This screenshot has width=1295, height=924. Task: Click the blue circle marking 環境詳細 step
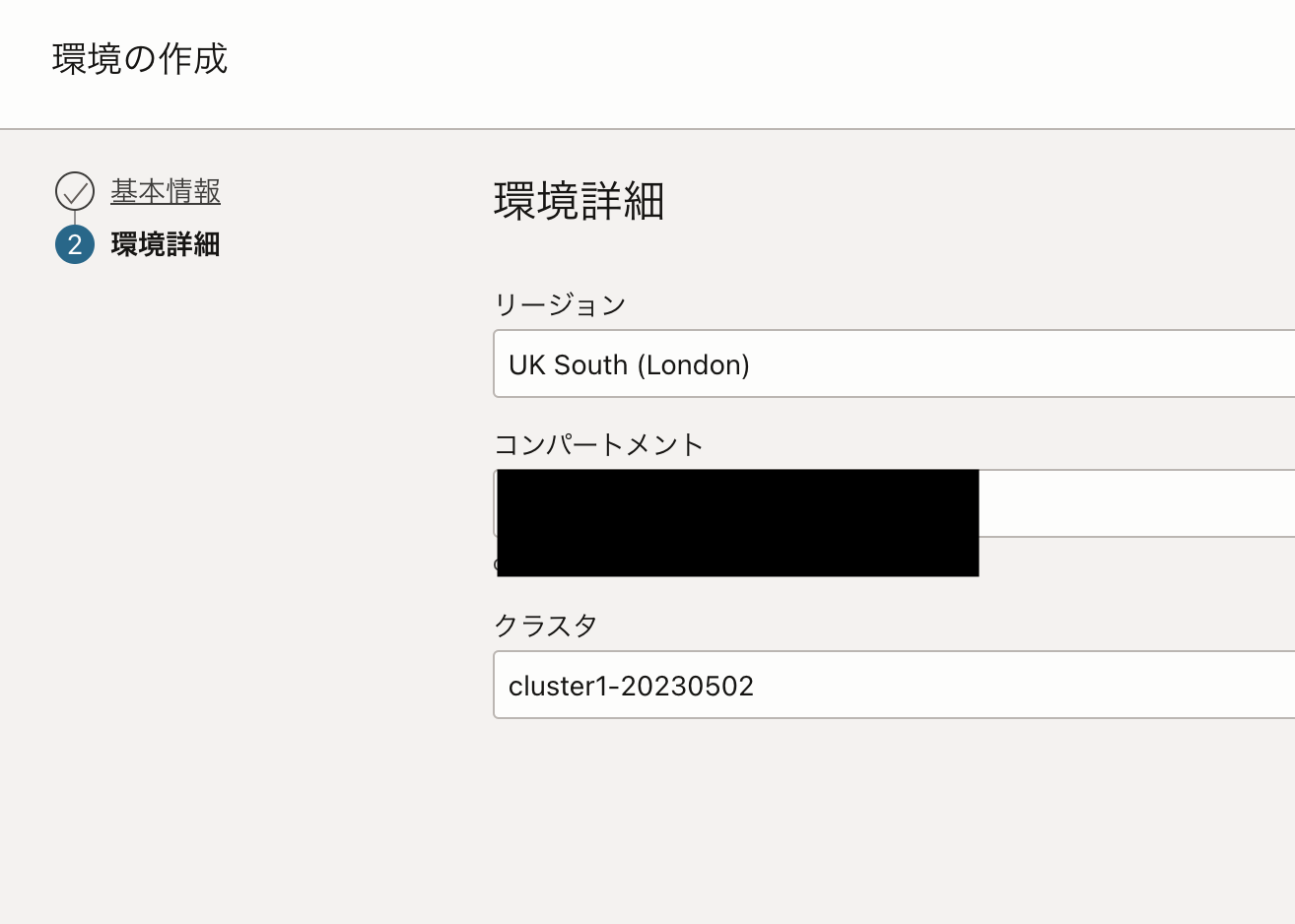(x=75, y=244)
